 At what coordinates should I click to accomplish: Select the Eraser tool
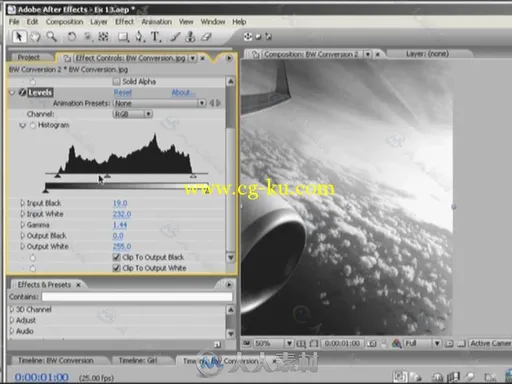(206, 37)
